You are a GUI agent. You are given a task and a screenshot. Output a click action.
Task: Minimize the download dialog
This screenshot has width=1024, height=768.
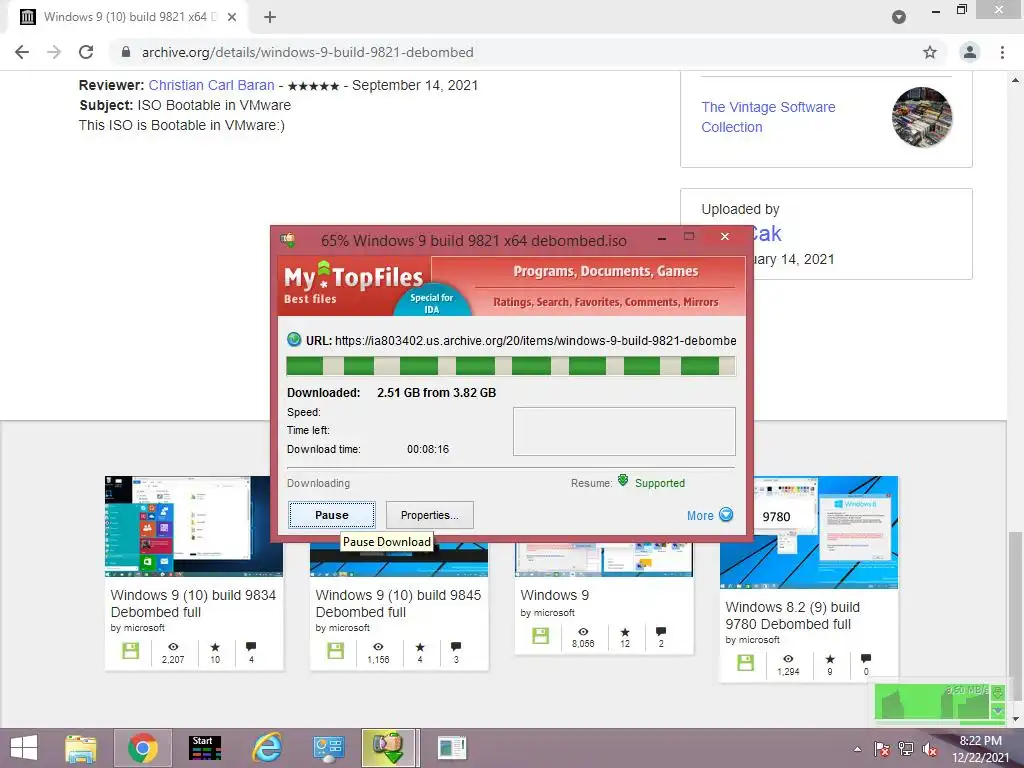pyautogui.click(x=662, y=238)
